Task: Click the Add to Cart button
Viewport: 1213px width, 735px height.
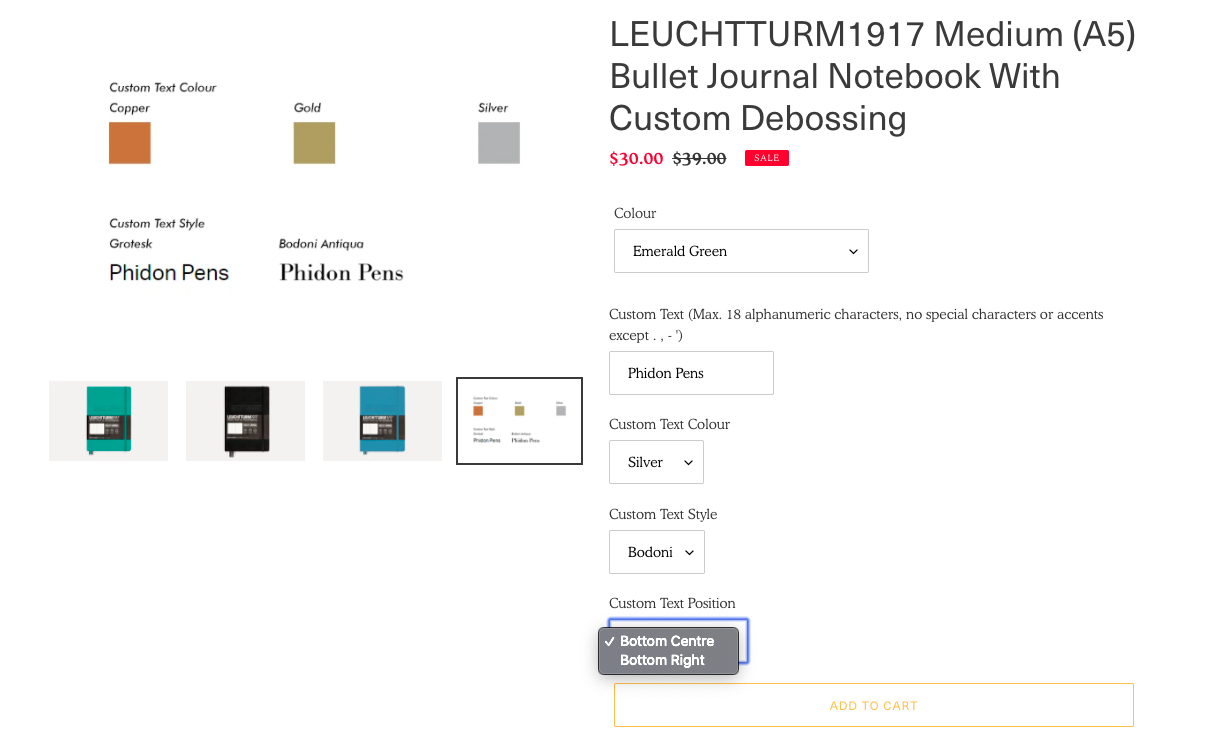Action: point(874,705)
